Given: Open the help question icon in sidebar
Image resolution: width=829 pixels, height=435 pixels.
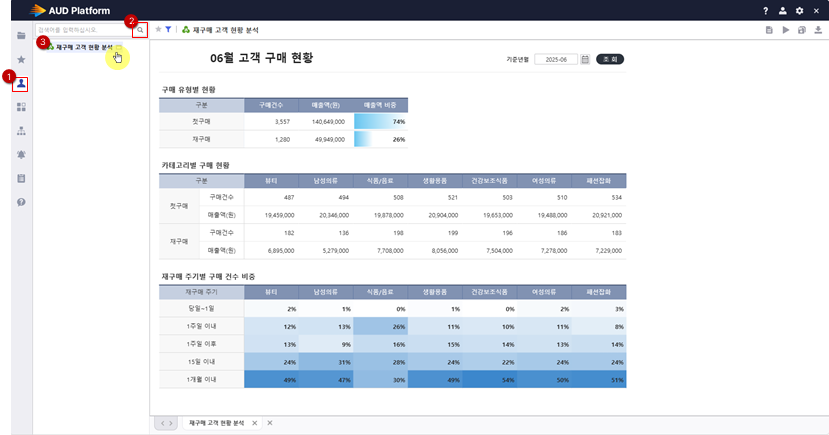Looking at the screenshot, I should coord(21,202).
